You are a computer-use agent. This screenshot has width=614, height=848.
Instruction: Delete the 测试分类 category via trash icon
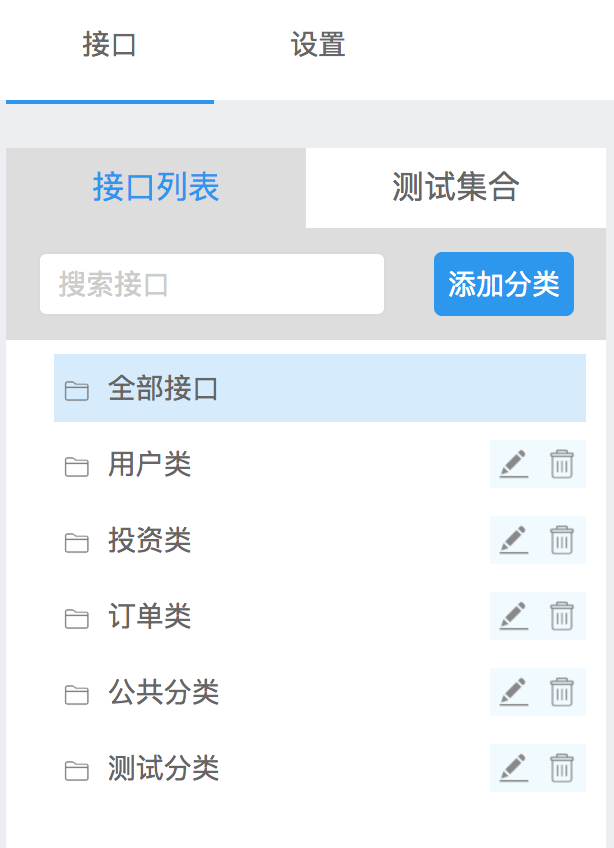(561, 769)
